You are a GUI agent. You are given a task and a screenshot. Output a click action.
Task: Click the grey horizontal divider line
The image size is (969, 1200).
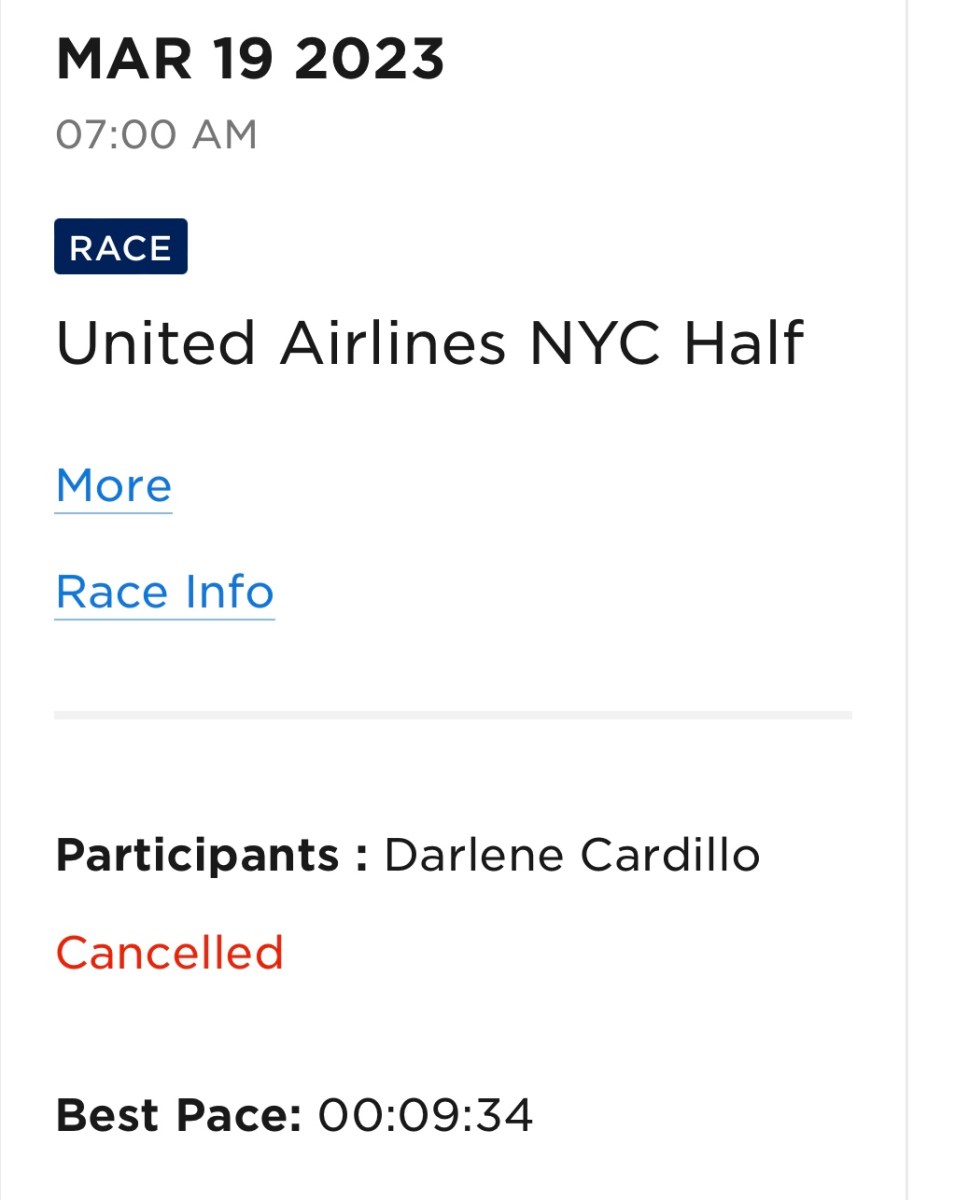point(452,715)
